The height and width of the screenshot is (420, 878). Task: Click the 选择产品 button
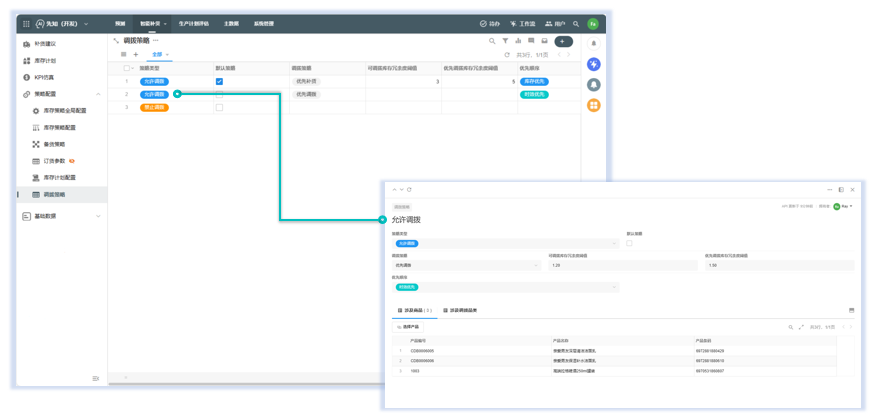[x=408, y=327]
